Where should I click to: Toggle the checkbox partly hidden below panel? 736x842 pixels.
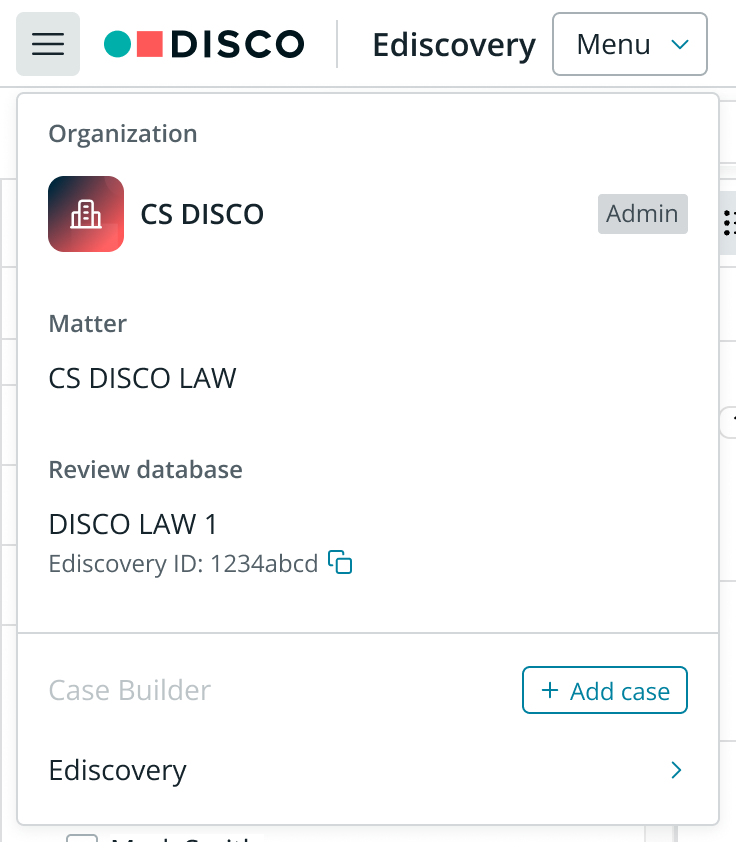tap(82, 838)
